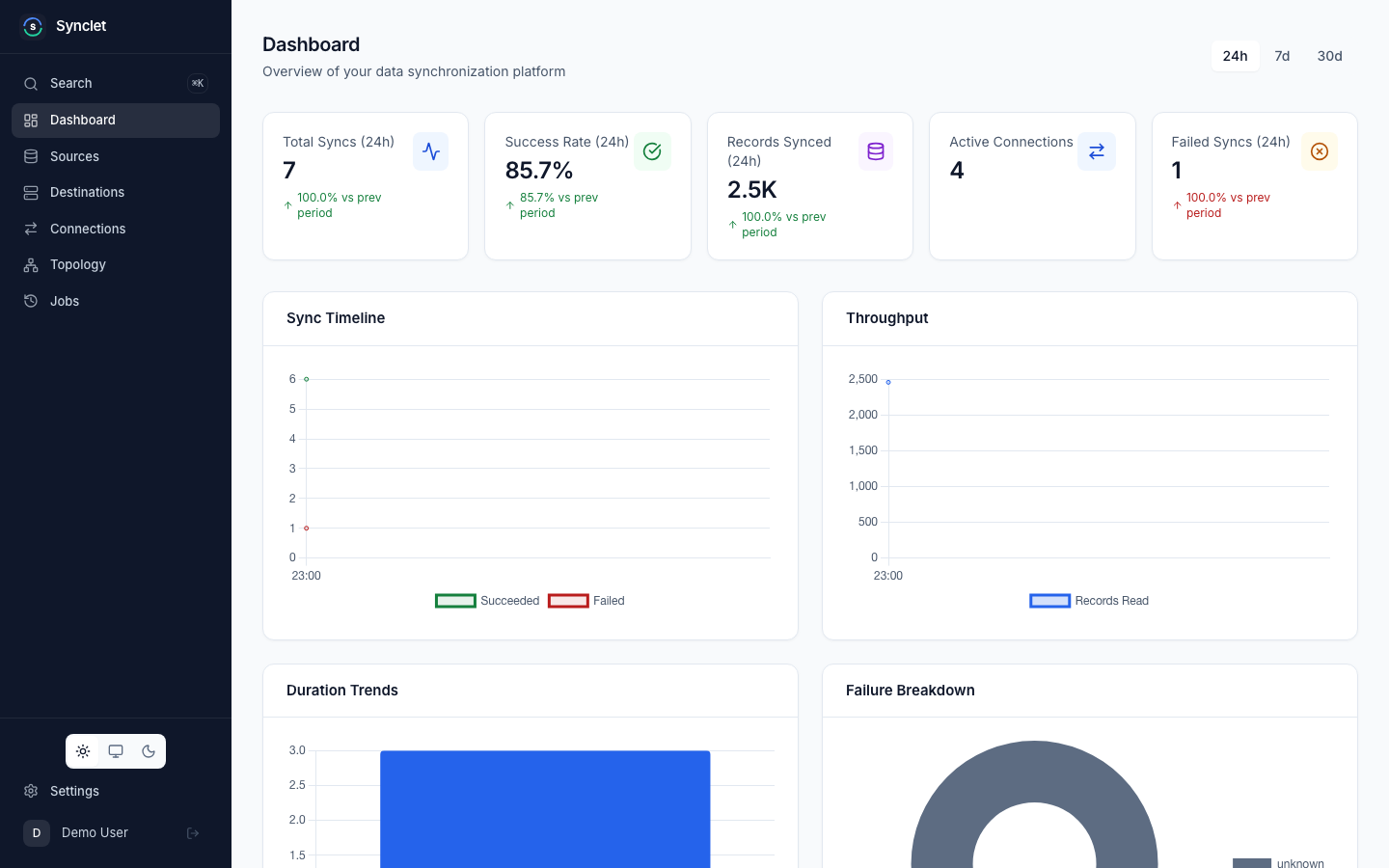Click the Failed data point at 1
Image resolution: width=1389 pixels, height=868 pixels.
pyautogui.click(x=306, y=529)
